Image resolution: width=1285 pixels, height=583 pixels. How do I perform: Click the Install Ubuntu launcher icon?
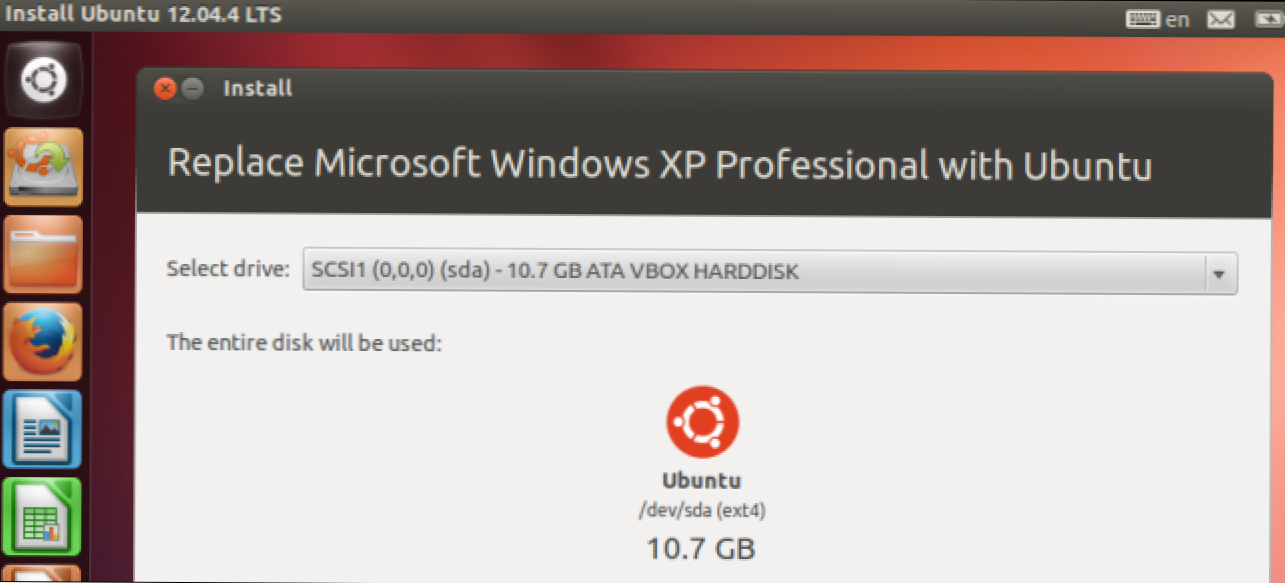coord(43,163)
